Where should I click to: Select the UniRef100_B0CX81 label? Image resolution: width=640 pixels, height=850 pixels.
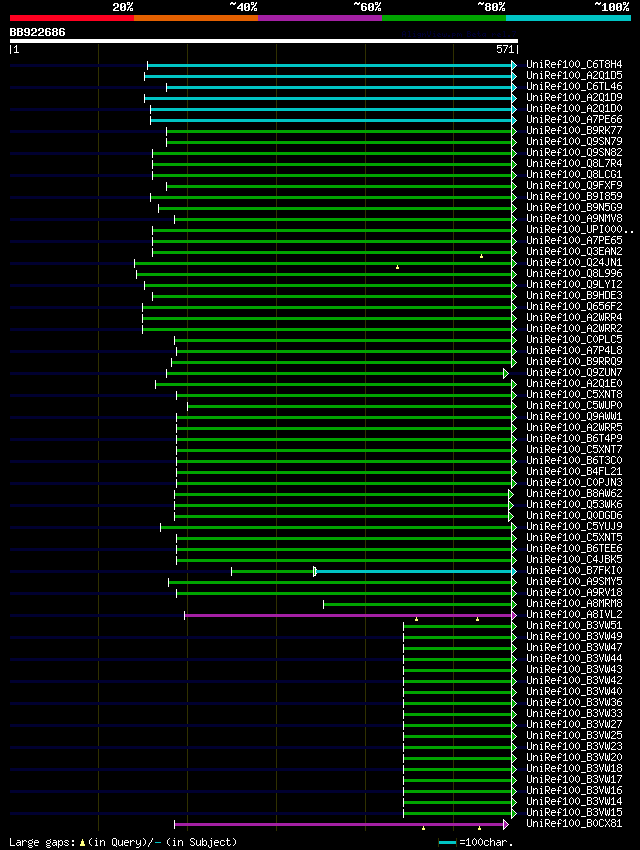[x=574, y=823]
